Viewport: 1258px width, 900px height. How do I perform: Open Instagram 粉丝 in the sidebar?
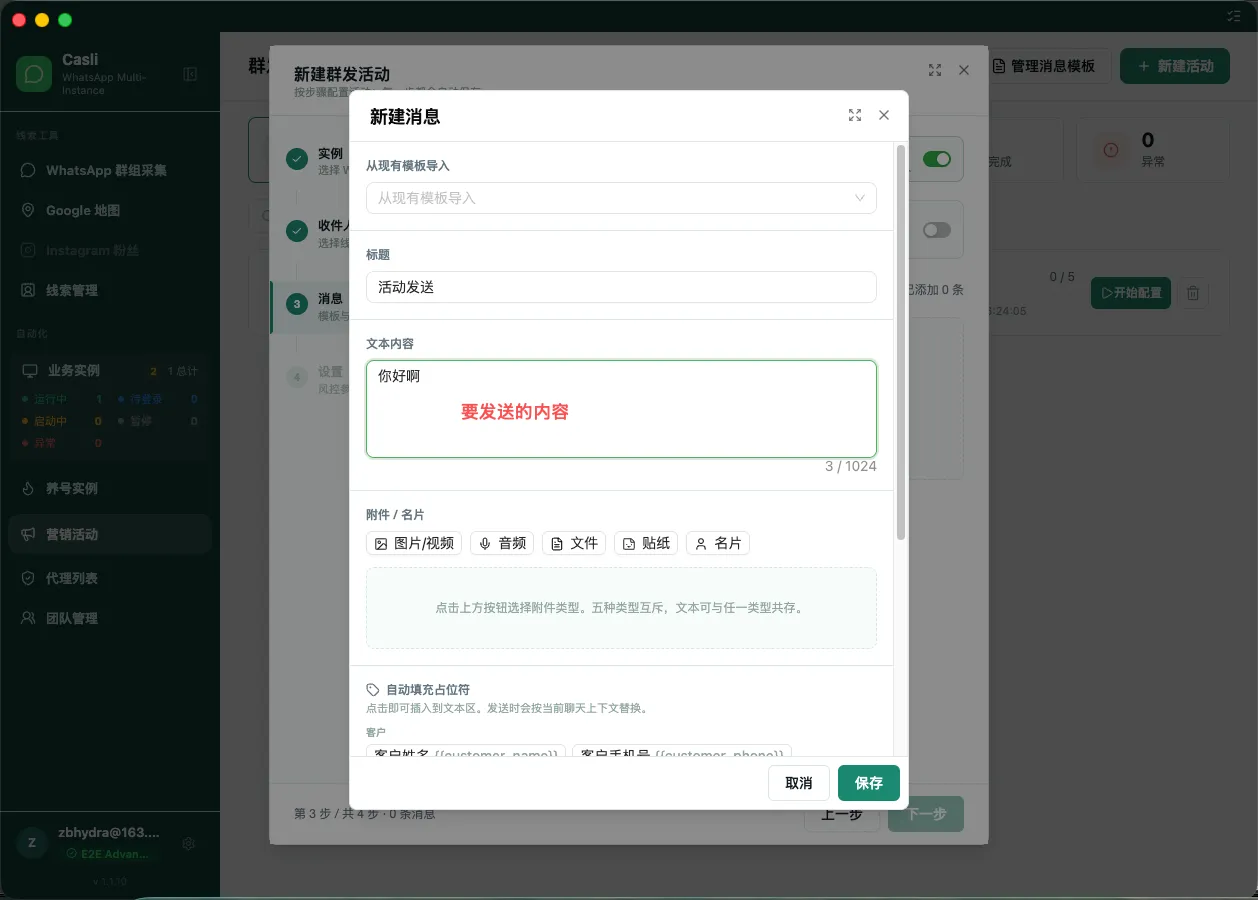tap(110, 250)
